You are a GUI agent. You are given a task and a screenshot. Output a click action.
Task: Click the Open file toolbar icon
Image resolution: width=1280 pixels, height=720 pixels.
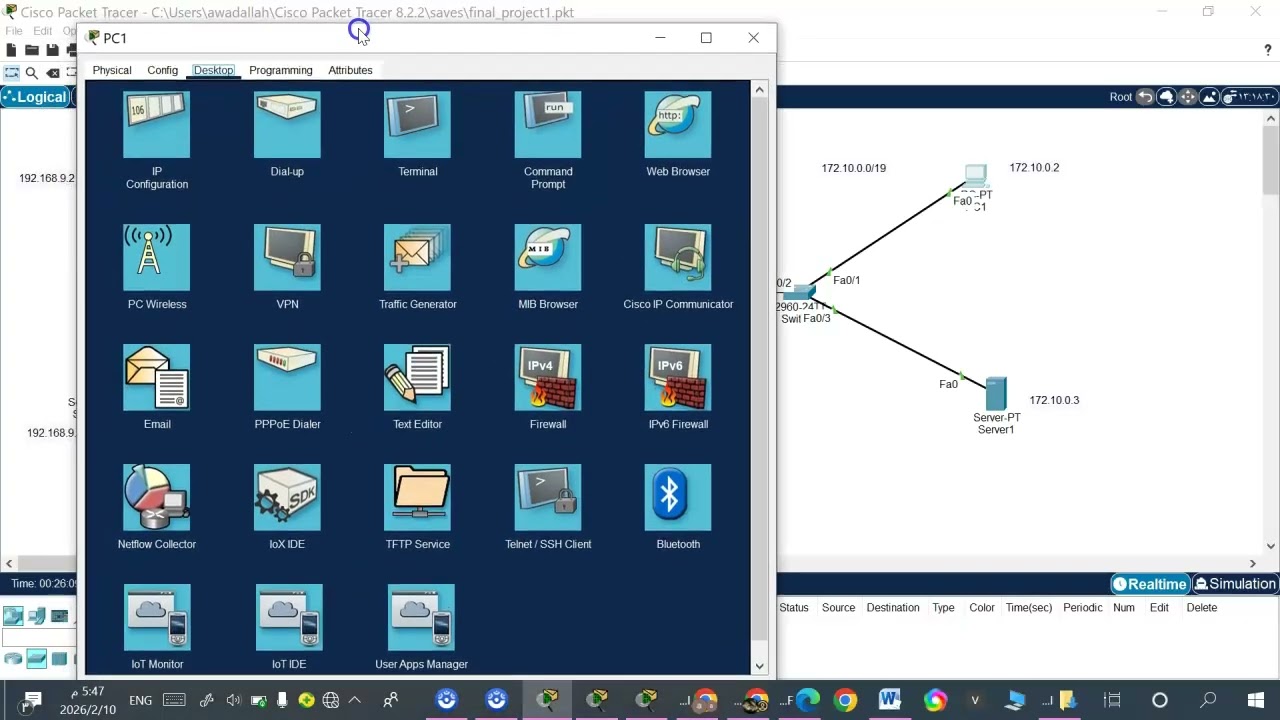point(31,50)
